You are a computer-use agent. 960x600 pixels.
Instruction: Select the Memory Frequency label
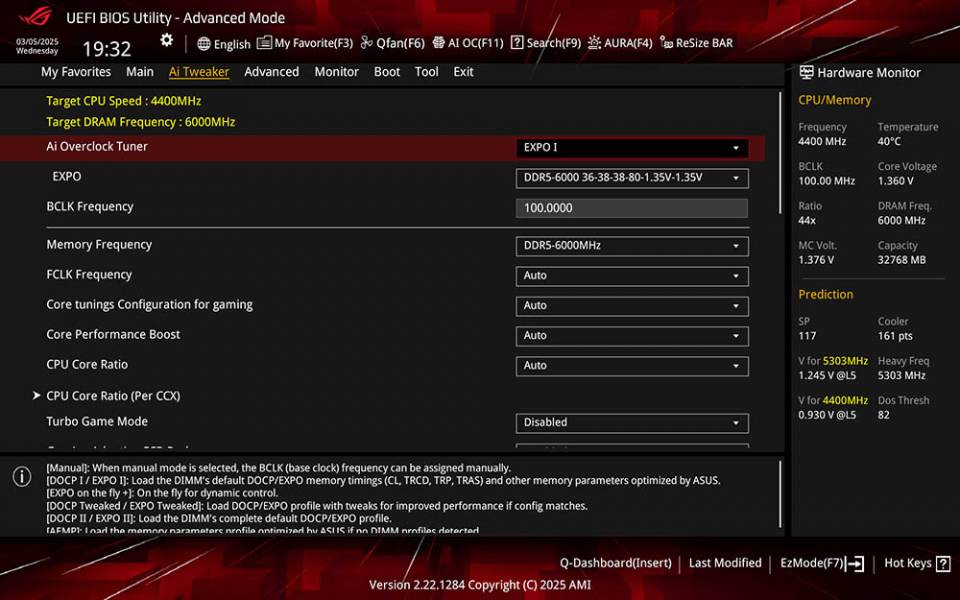click(x=99, y=244)
